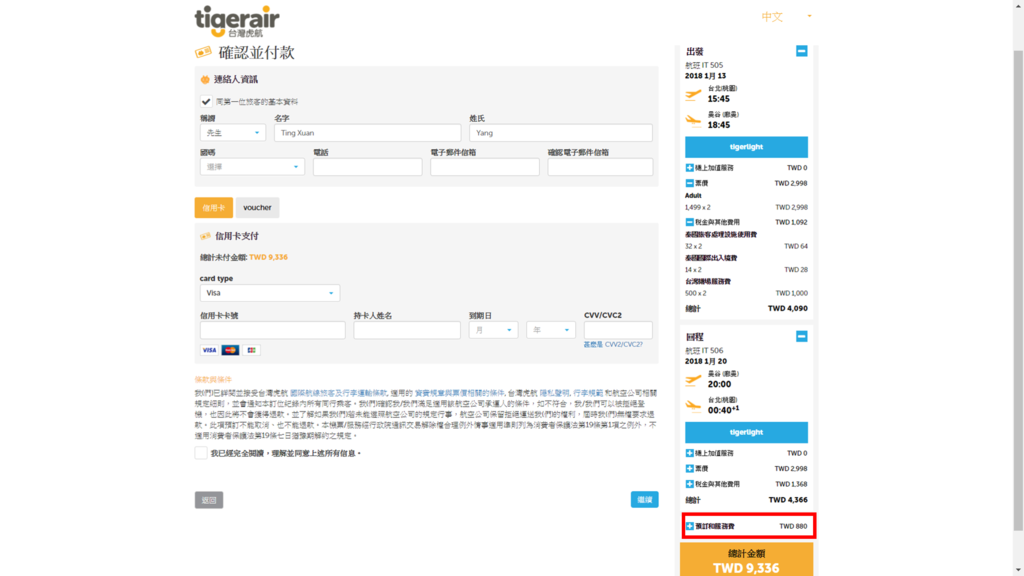The width and height of the screenshot is (1024, 576).
Task: Click the 14 x 2 TWD 28 fee line
Action: [x=746, y=270]
